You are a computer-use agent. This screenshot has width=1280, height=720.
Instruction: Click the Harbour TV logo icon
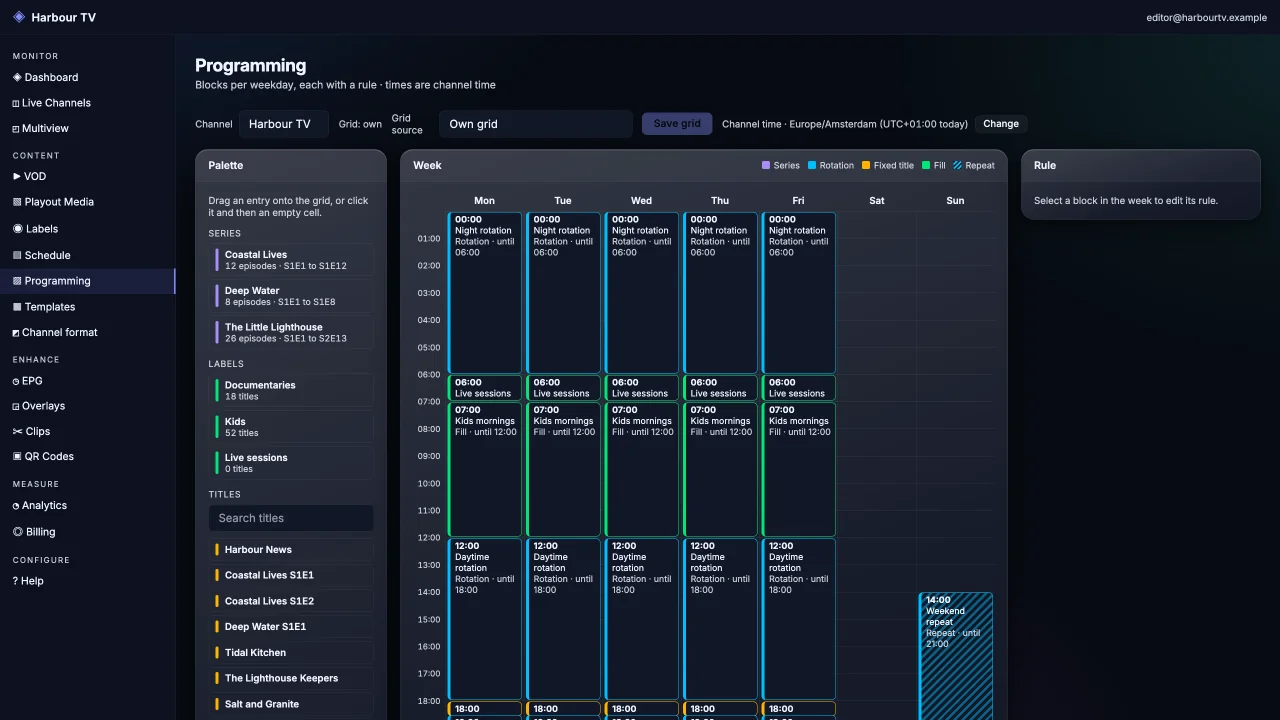point(19,17)
